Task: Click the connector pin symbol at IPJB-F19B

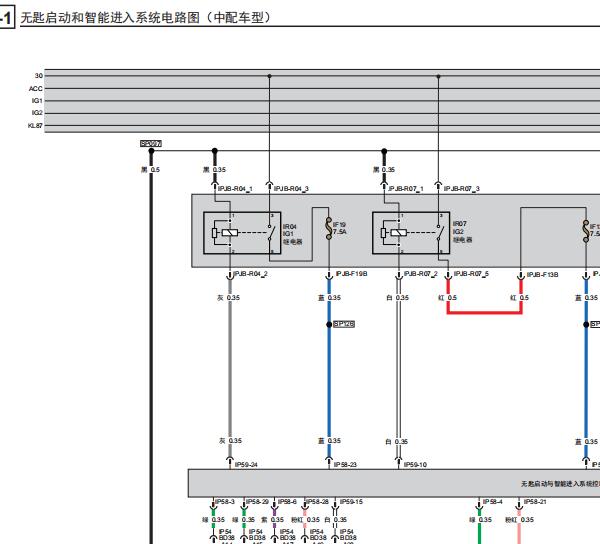Action: [x=329, y=275]
